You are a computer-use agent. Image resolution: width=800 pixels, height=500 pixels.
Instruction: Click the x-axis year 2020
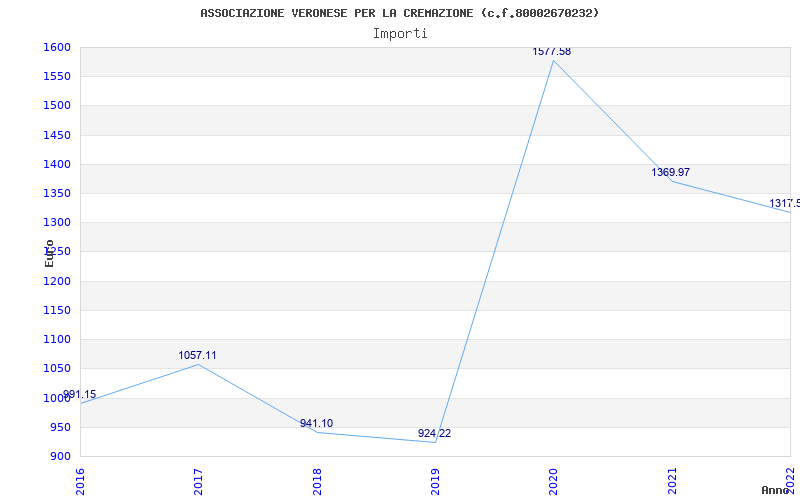point(554,482)
